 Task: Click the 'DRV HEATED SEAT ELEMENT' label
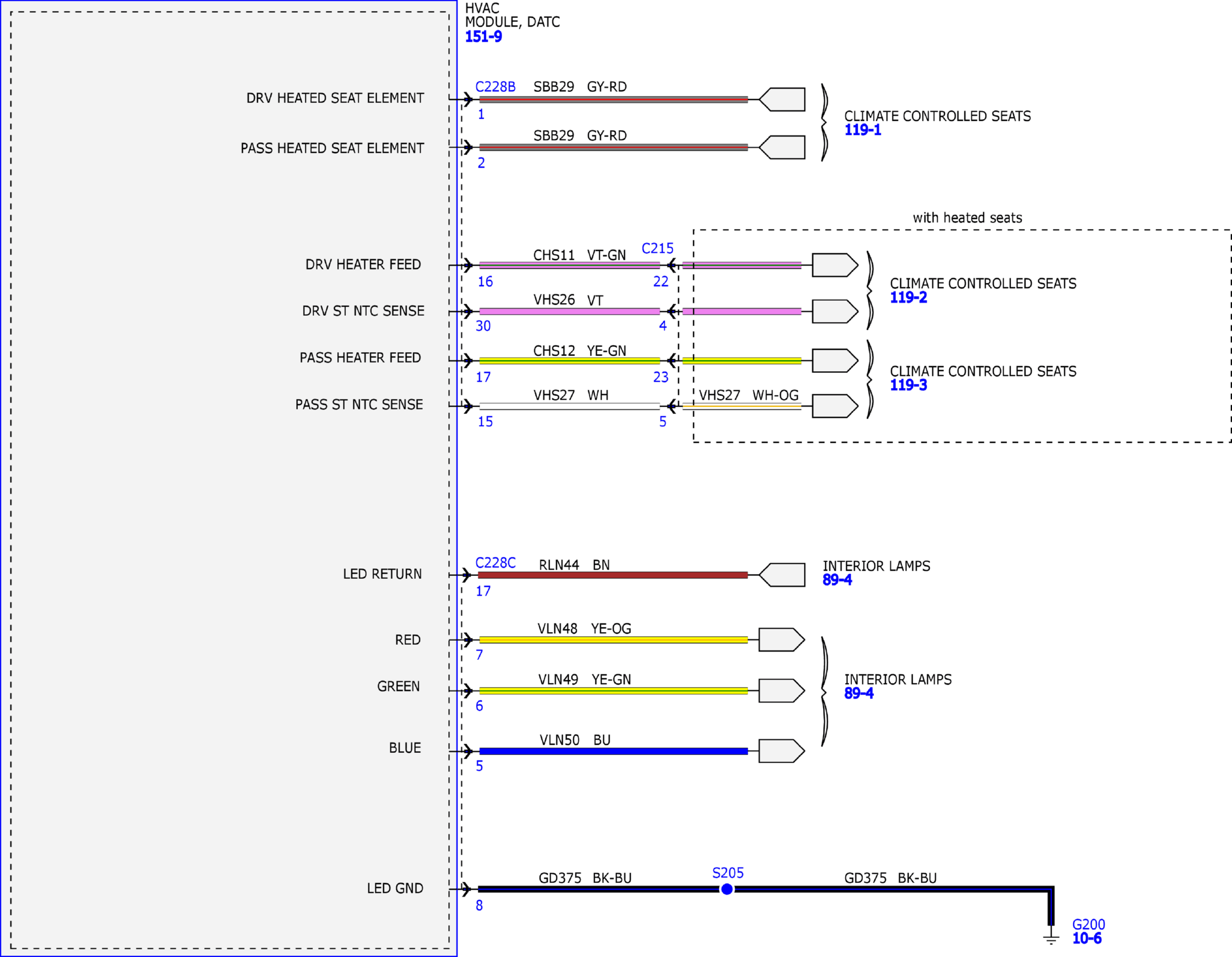click(335, 98)
